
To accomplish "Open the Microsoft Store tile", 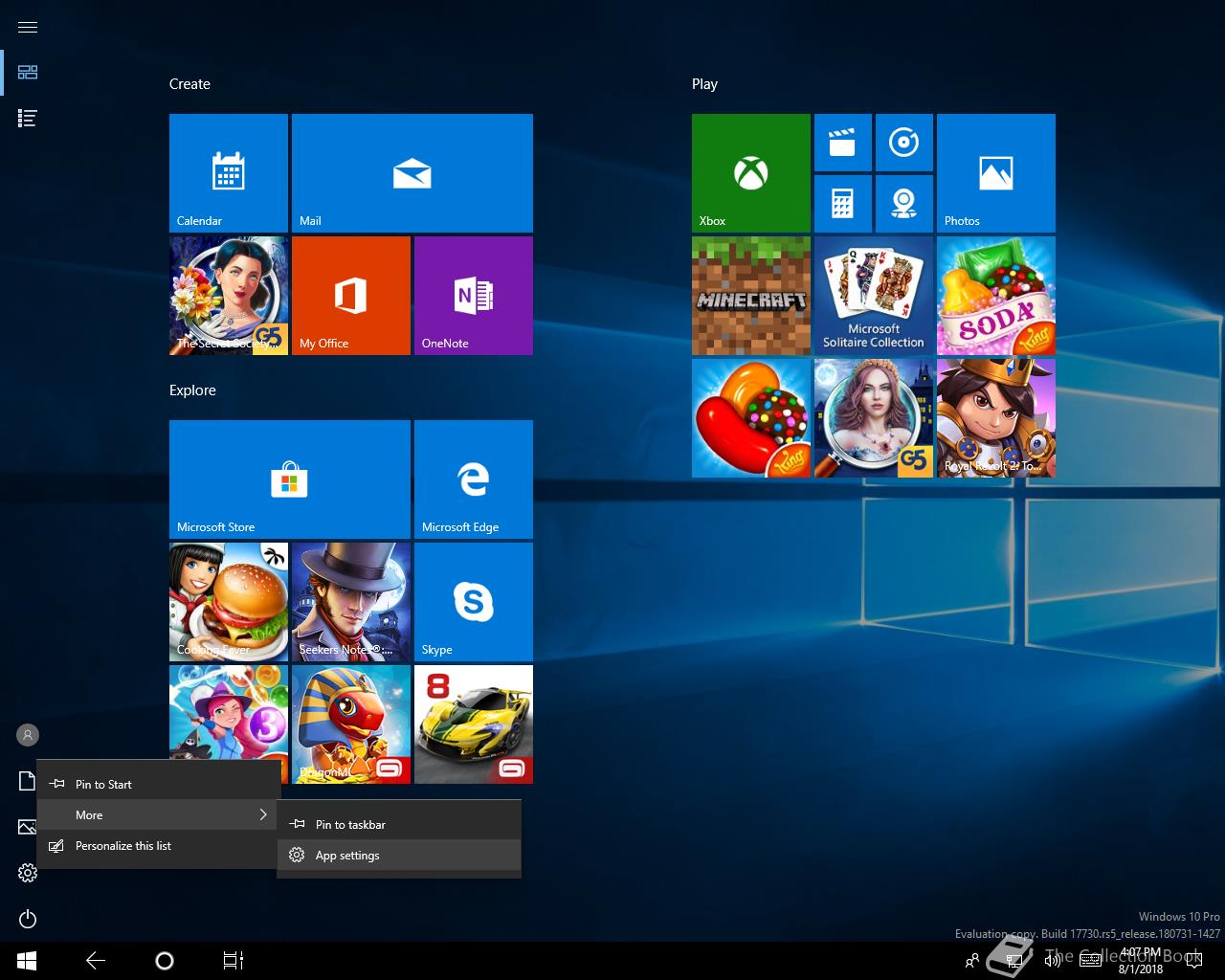I will [x=290, y=479].
